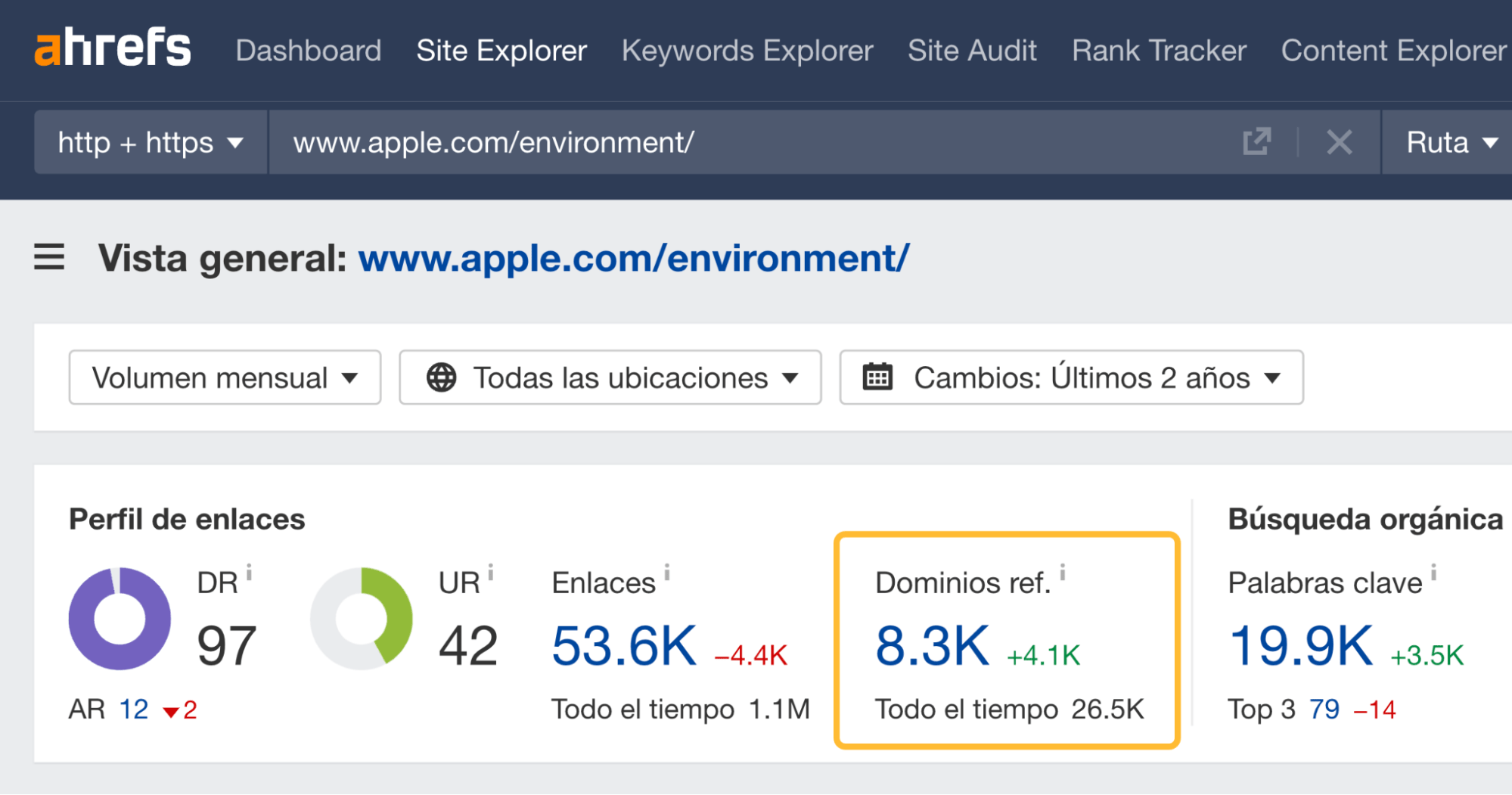The width and height of the screenshot is (1512, 795).
Task: Open the Volumen mensual dropdown
Action: tap(224, 377)
